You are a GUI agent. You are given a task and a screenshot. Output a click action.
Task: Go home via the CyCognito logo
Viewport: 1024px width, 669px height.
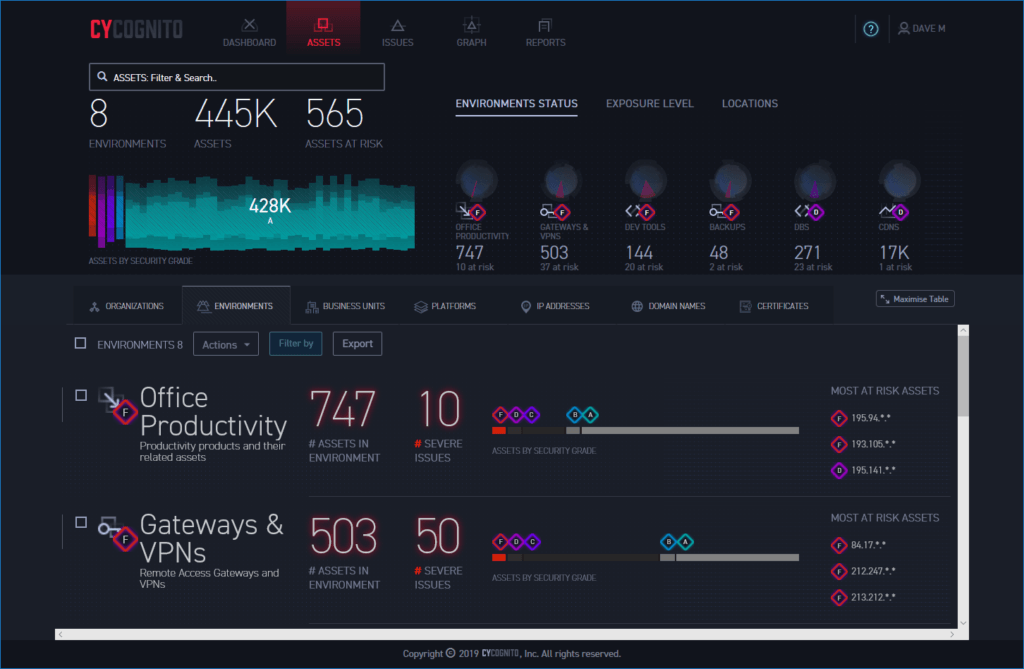136,29
